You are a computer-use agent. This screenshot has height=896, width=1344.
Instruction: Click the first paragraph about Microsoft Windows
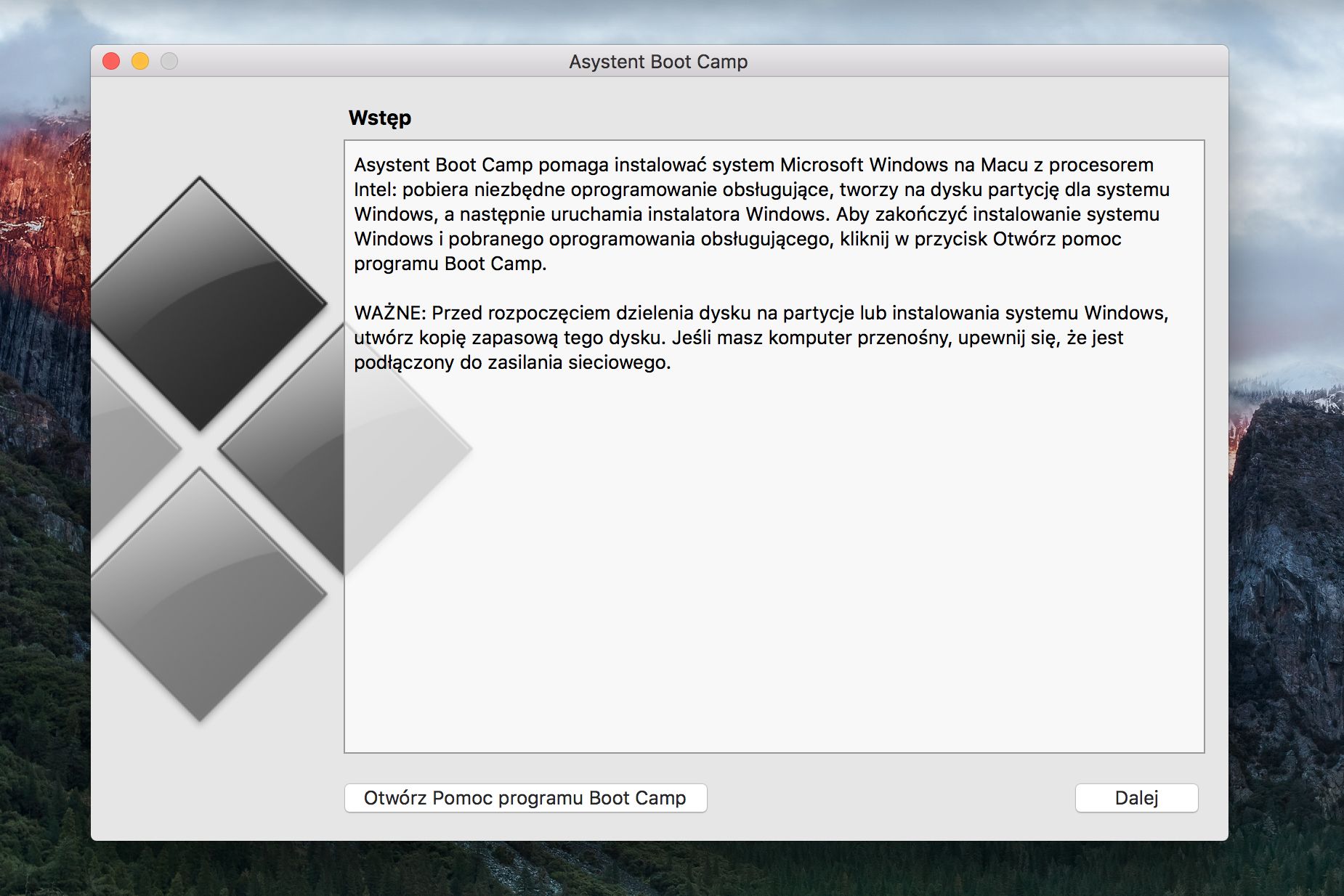(x=761, y=214)
